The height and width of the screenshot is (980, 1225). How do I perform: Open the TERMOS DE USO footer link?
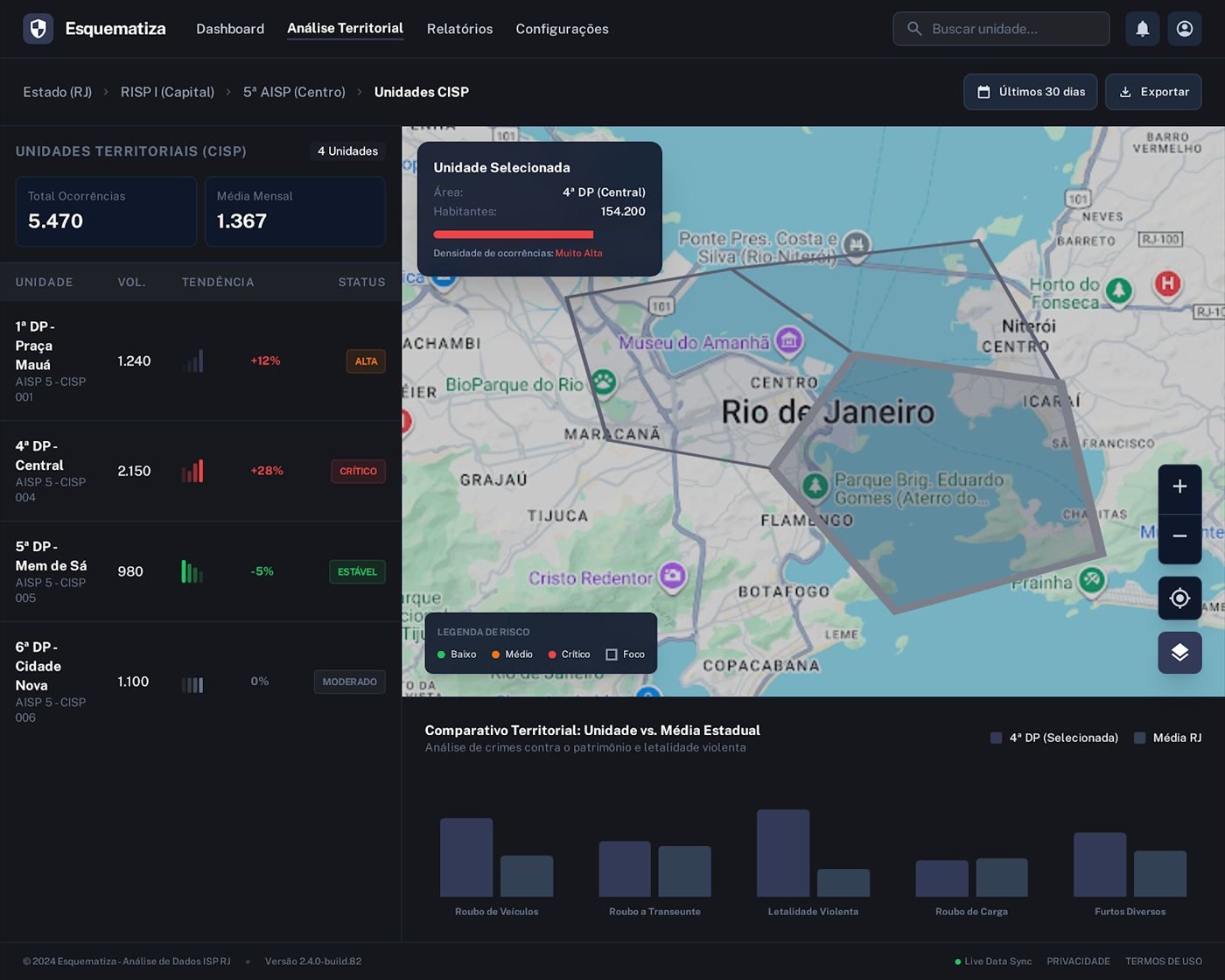pyautogui.click(x=1164, y=961)
